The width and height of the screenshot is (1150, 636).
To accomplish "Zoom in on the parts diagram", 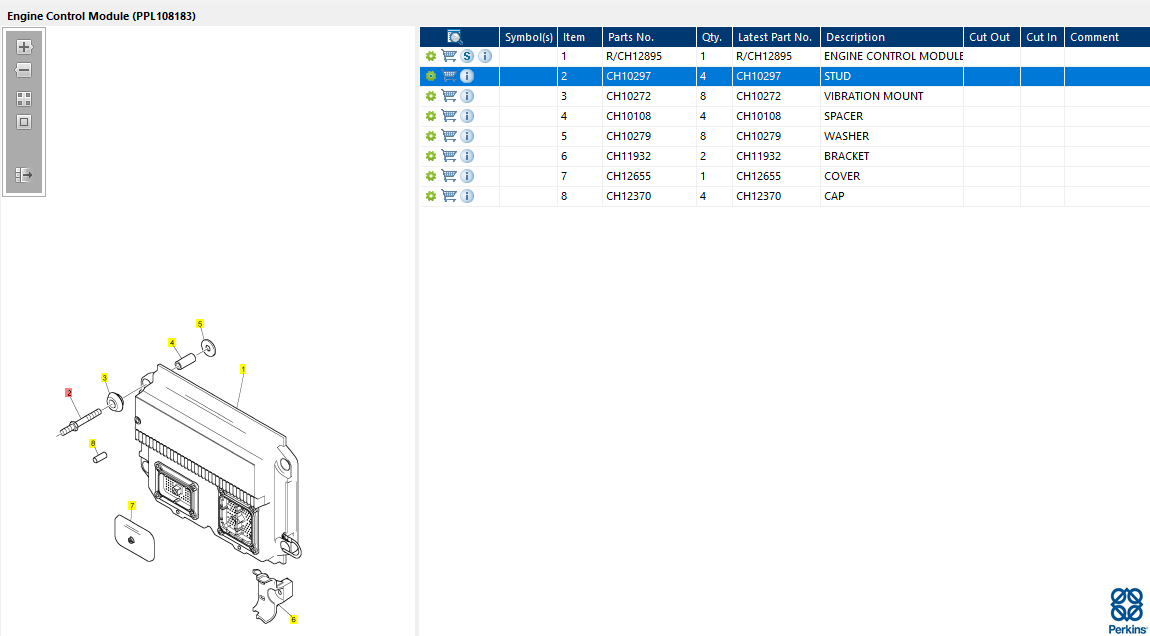I will (x=24, y=47).
